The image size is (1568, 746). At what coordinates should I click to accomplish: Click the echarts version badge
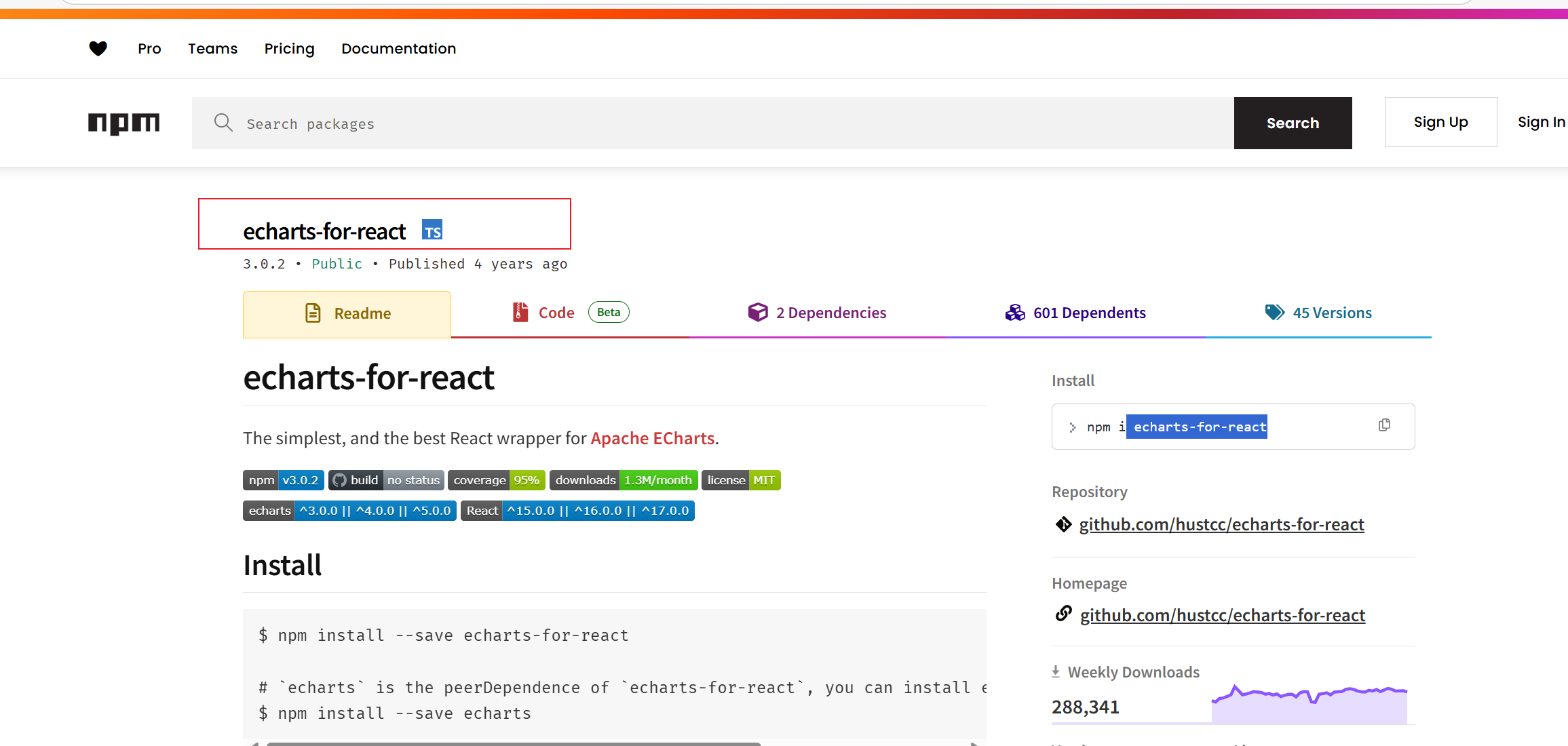pos(349,511)
